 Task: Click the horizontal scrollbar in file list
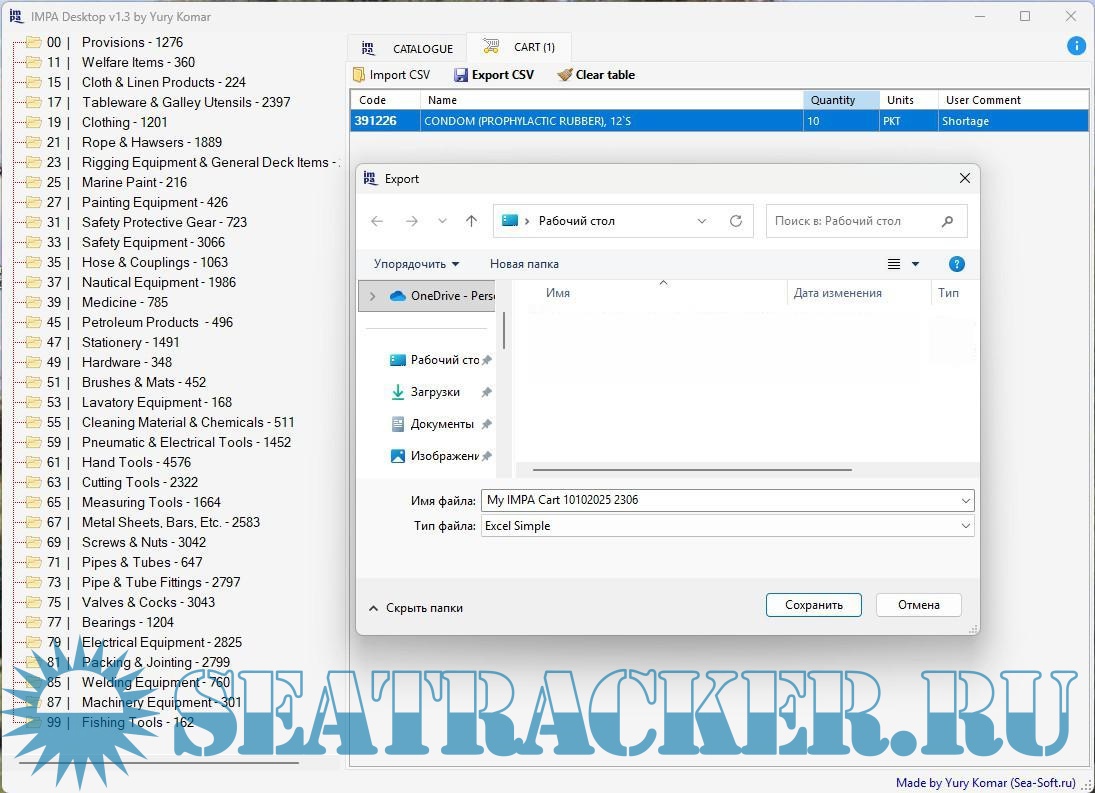691,469
